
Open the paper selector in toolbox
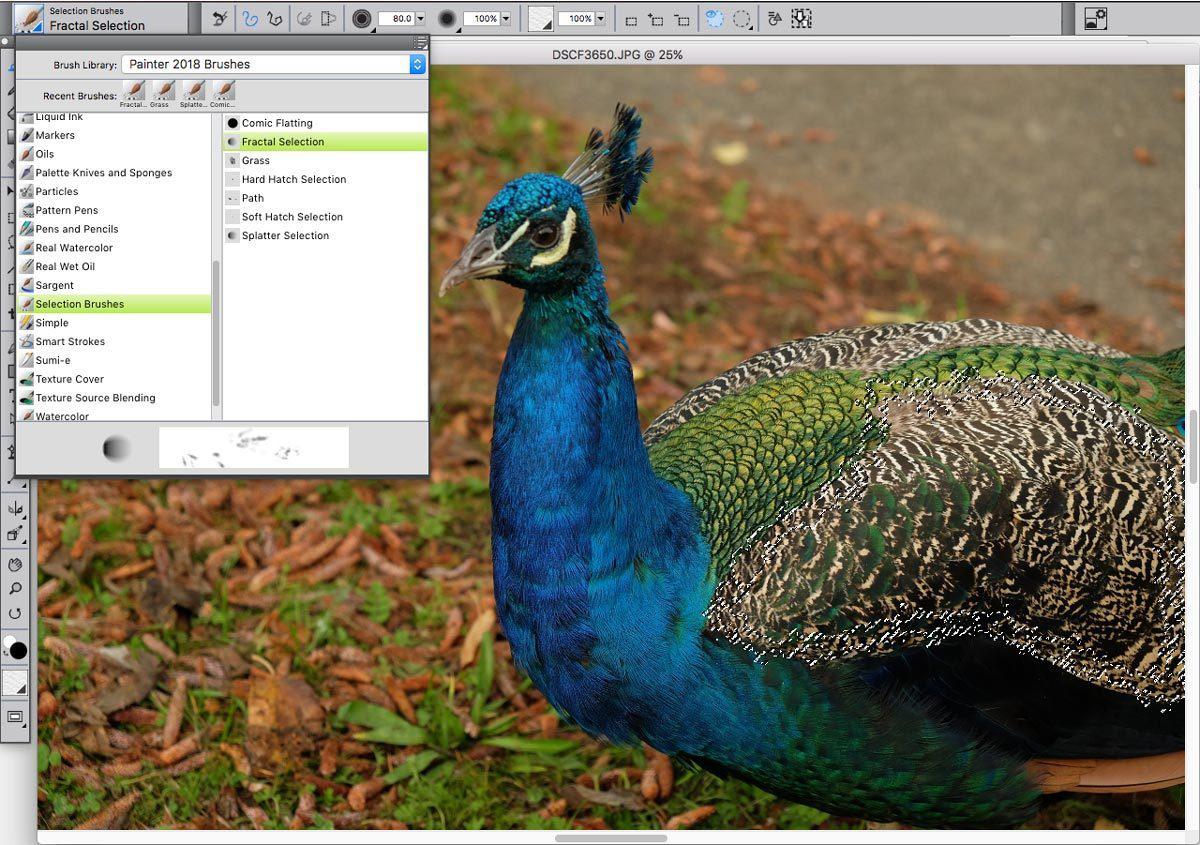pos(15,683)
